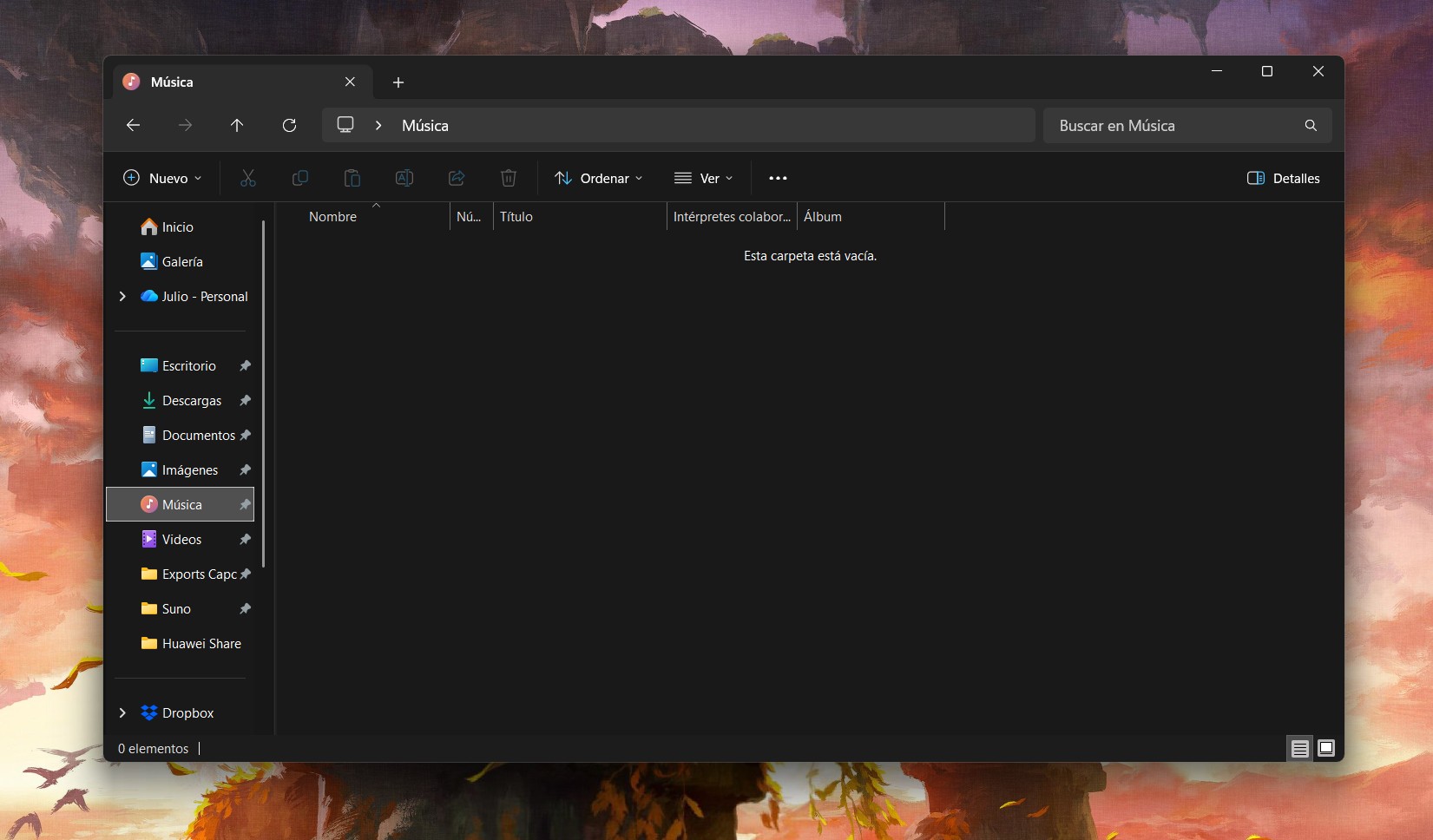Click the Copy icon in toolbar
Image resolution: width=1433 pixels, height=840 pixels.
[x=300, y=178]
